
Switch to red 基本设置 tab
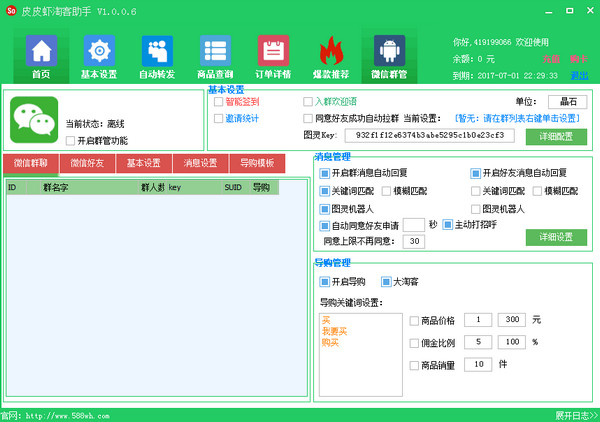coord(144,163)
